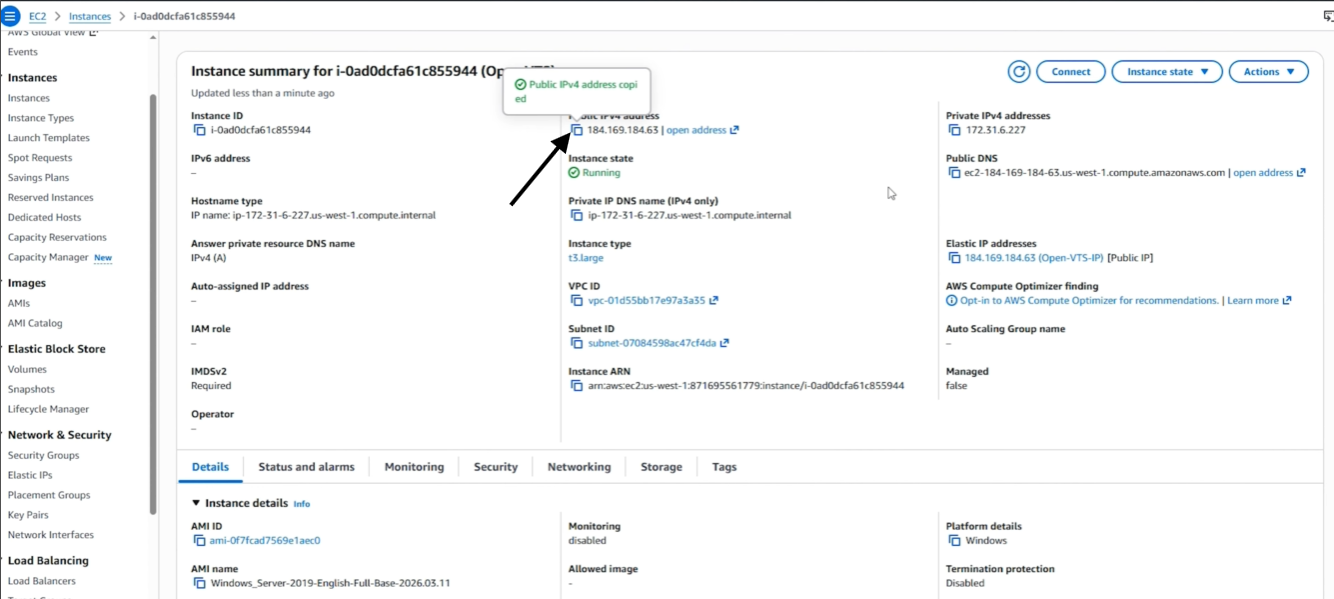Viewport: 1334px width, 599px height.
Task: Copy the Instance ID value
Action: pos(199,130)
